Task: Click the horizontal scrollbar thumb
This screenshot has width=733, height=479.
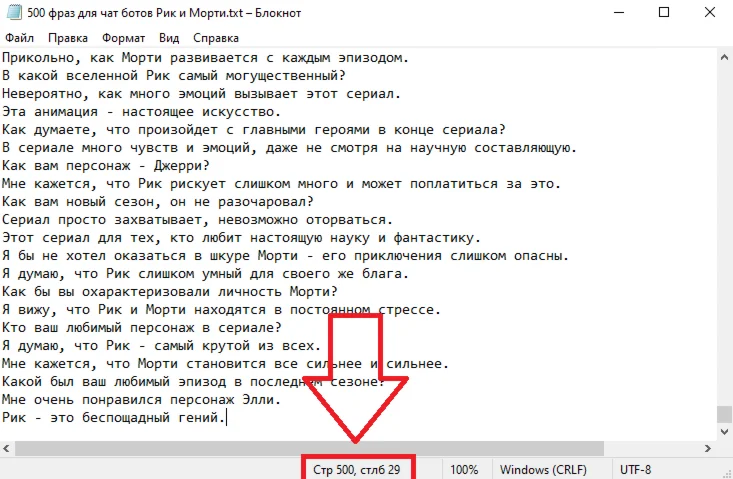Action: tap(309, 449)
